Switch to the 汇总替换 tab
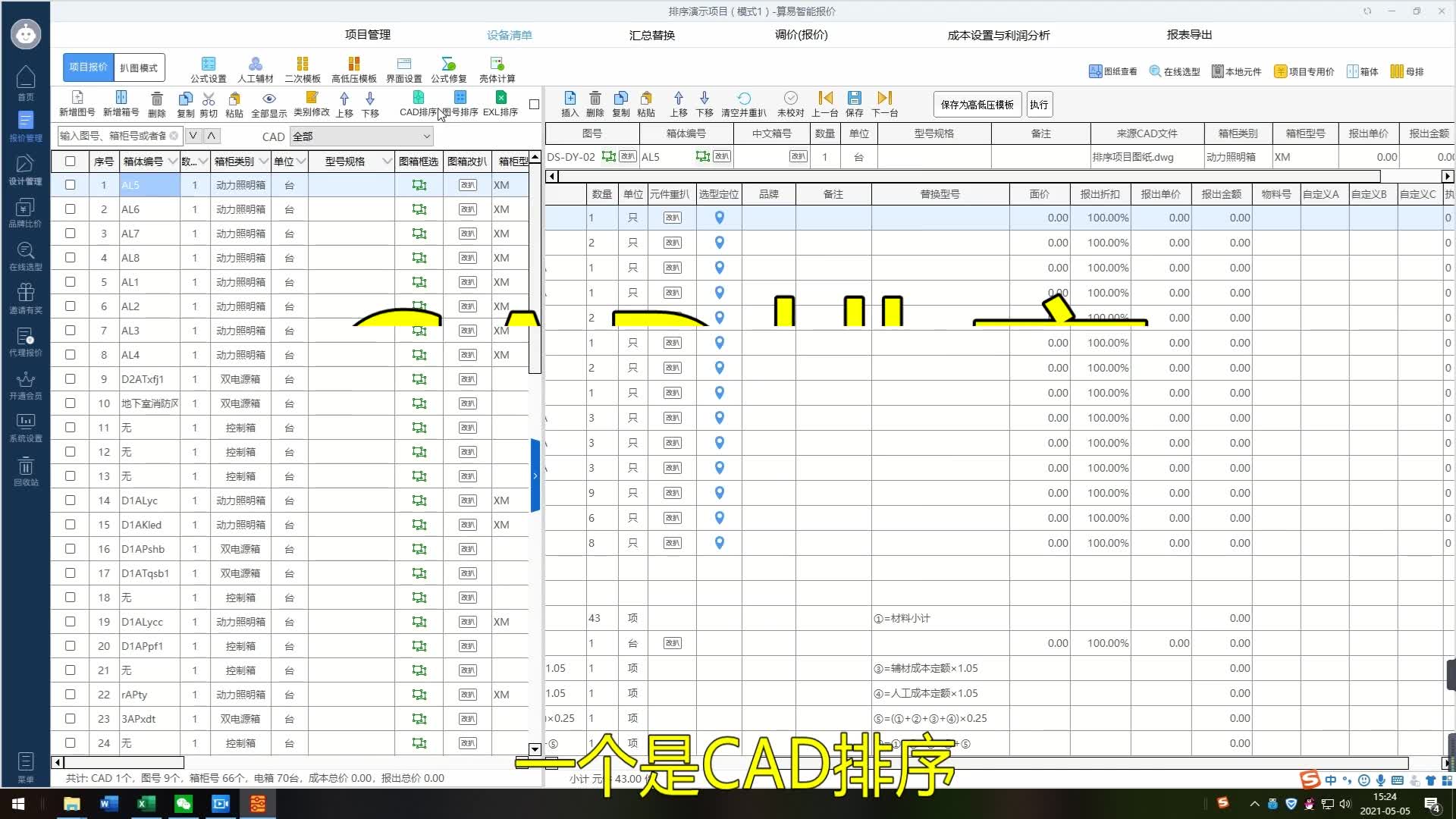1456x819 pixels. pos(651,35)
